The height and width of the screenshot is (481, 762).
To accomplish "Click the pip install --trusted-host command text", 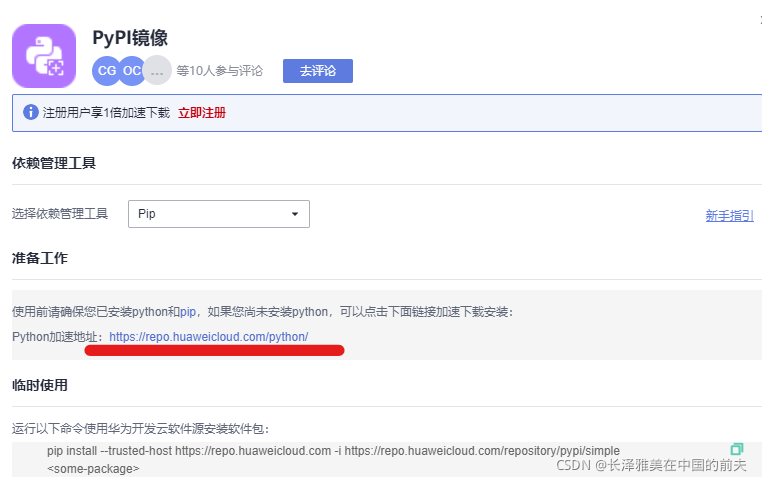I will [x=333, y=451].
